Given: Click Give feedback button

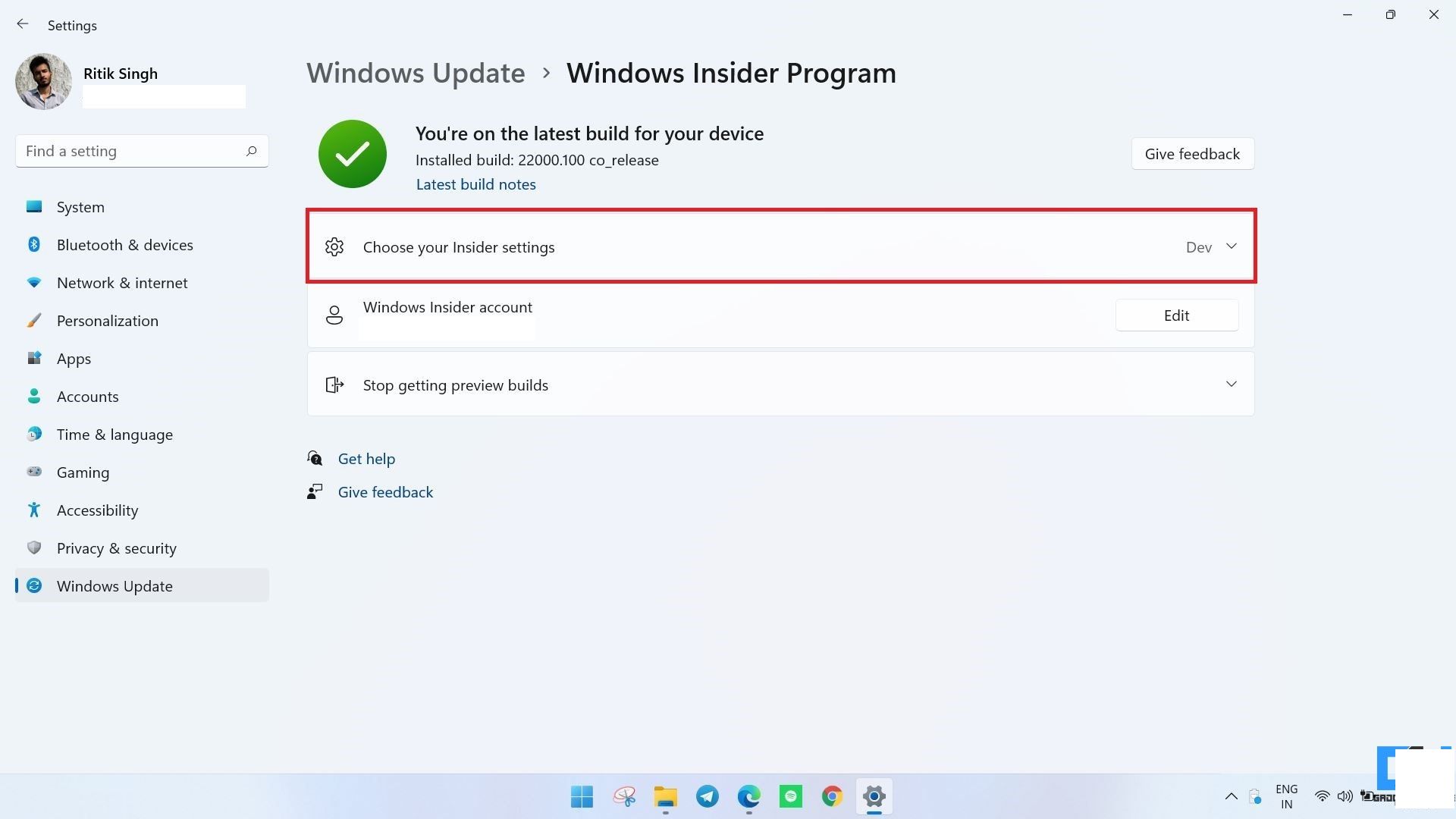Looking at the screenshot, I should [1192, 153].
